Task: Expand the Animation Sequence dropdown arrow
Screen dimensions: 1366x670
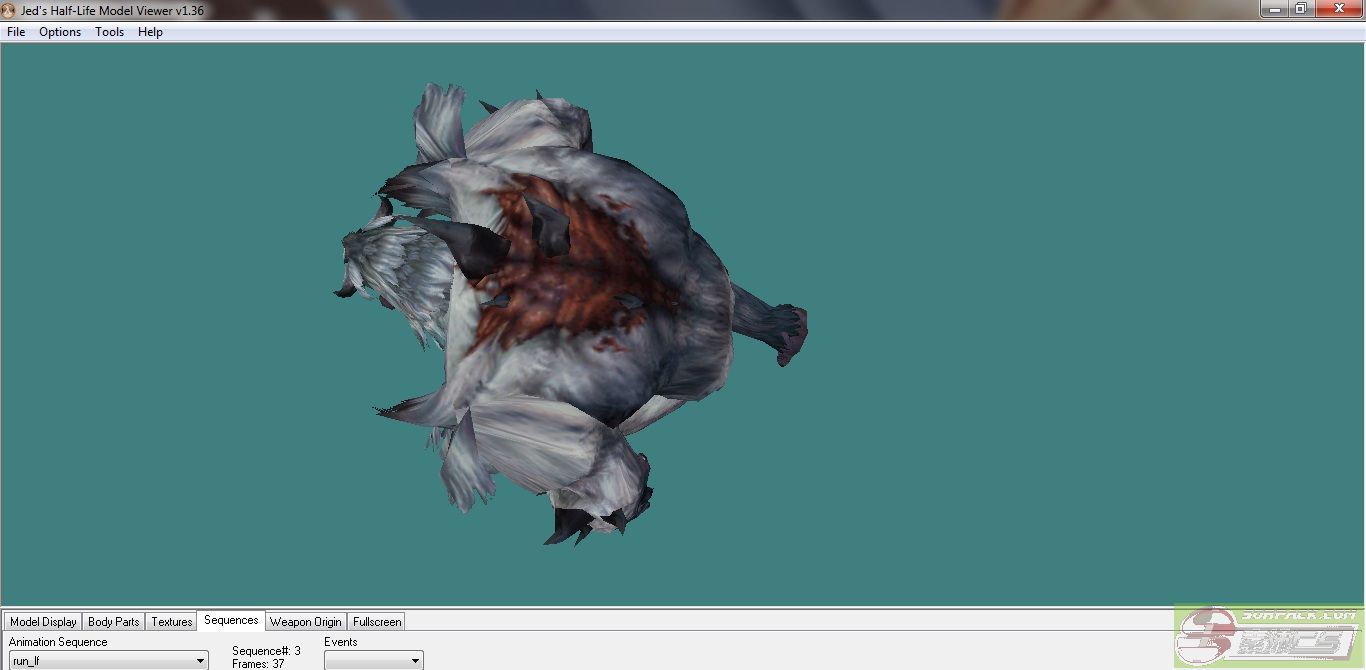Action: (200, 661)
